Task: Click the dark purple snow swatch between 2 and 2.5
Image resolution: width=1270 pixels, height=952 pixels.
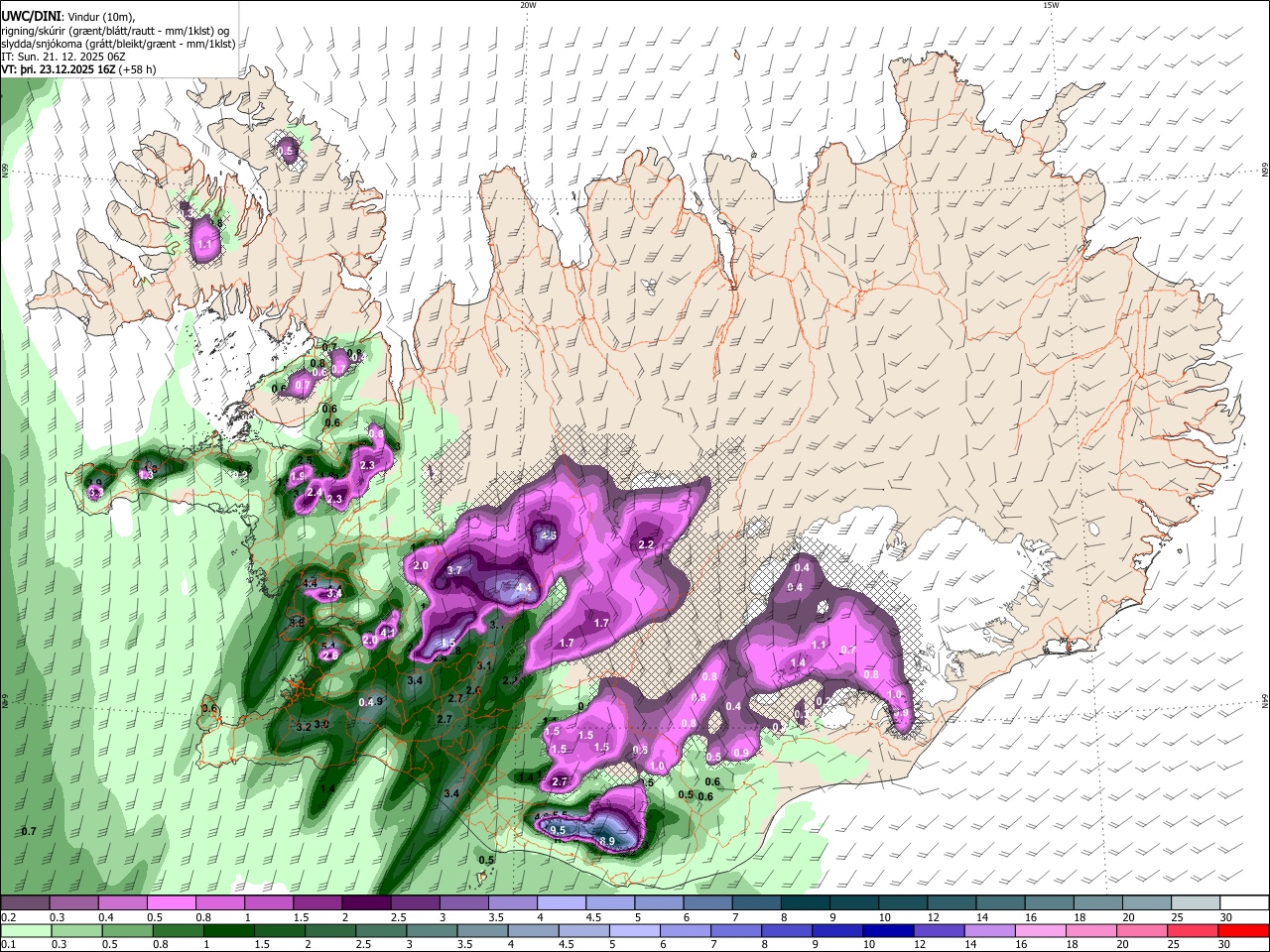Action: (365, 903)
